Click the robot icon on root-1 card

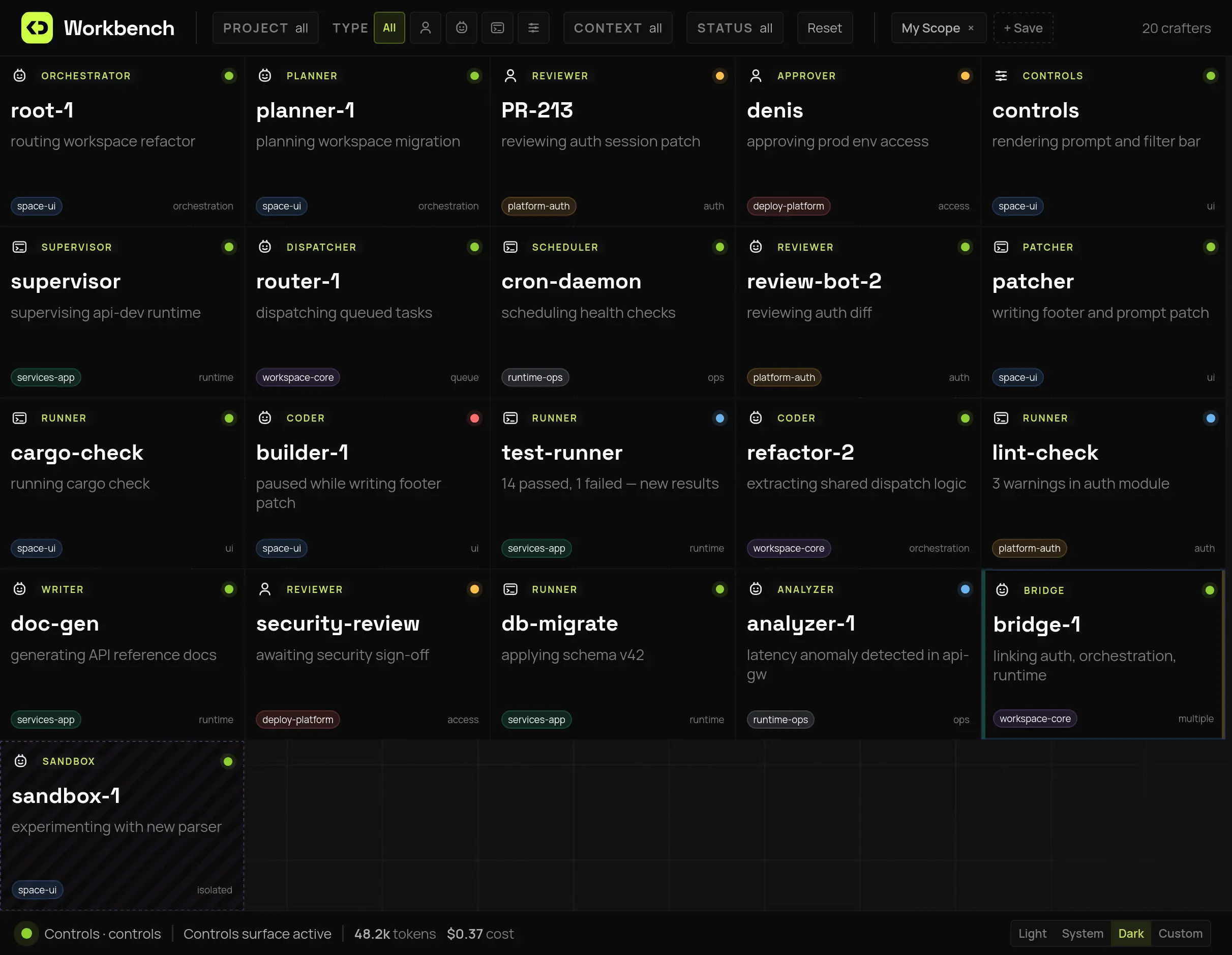(20, 76)
